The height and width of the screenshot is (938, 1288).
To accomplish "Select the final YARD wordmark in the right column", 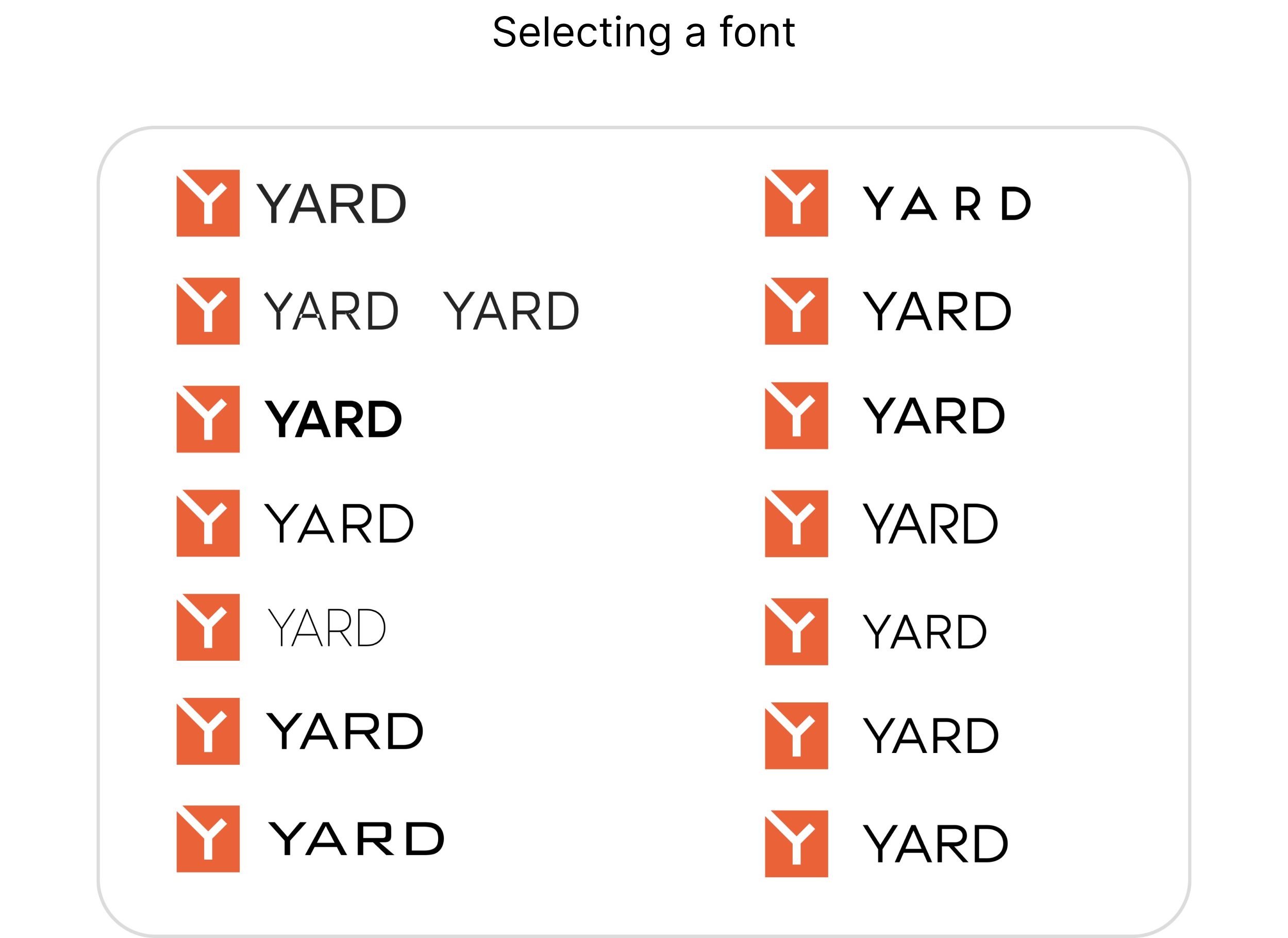I will [935, 844].
